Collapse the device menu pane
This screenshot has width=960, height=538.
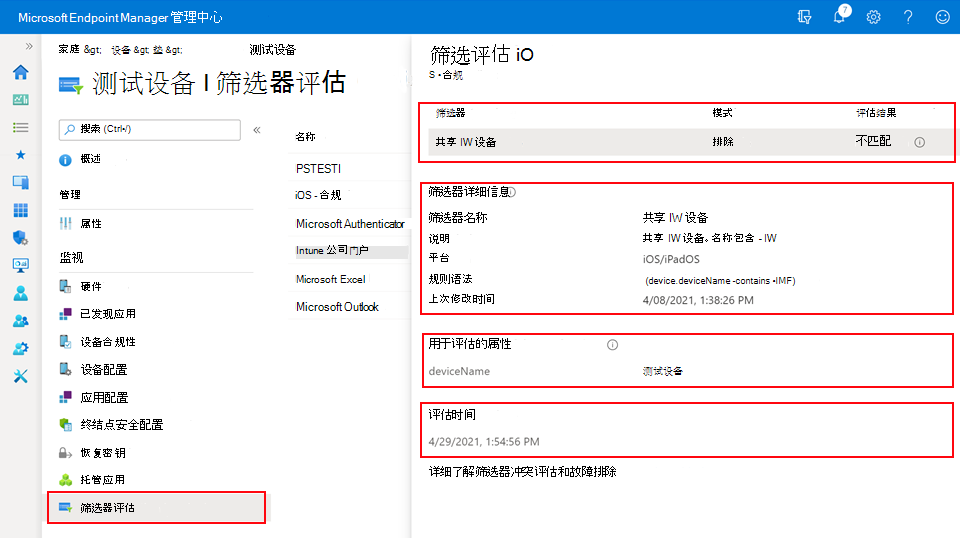coord(257,130)
